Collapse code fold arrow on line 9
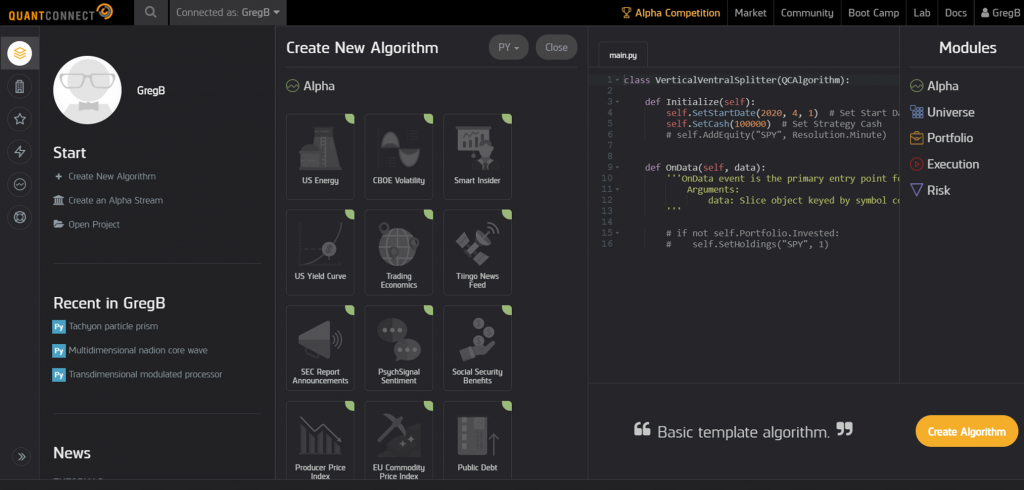The image size is (1024, 490). pyautogui.click(x=617, y=167)
